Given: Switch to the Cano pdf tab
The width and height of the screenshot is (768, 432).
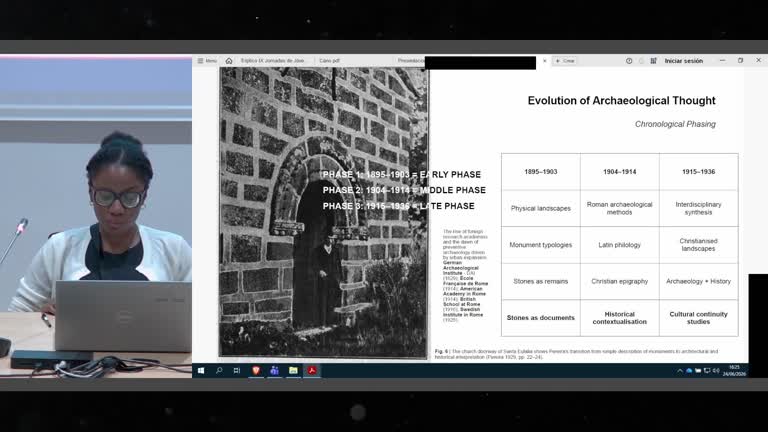Looking at the screenshot, I should [329, 61].
